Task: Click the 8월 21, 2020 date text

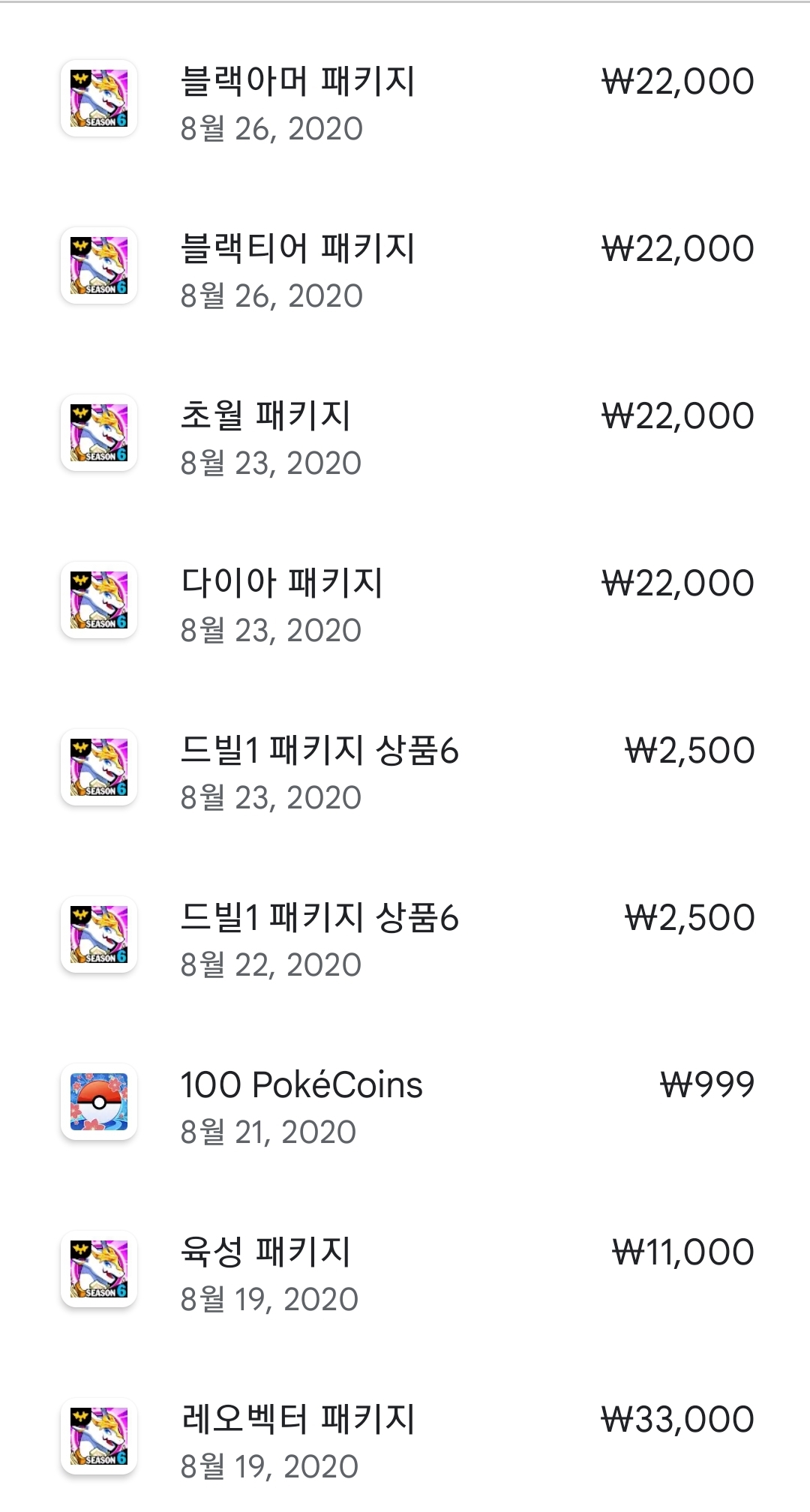Action: click(268, 1132)
